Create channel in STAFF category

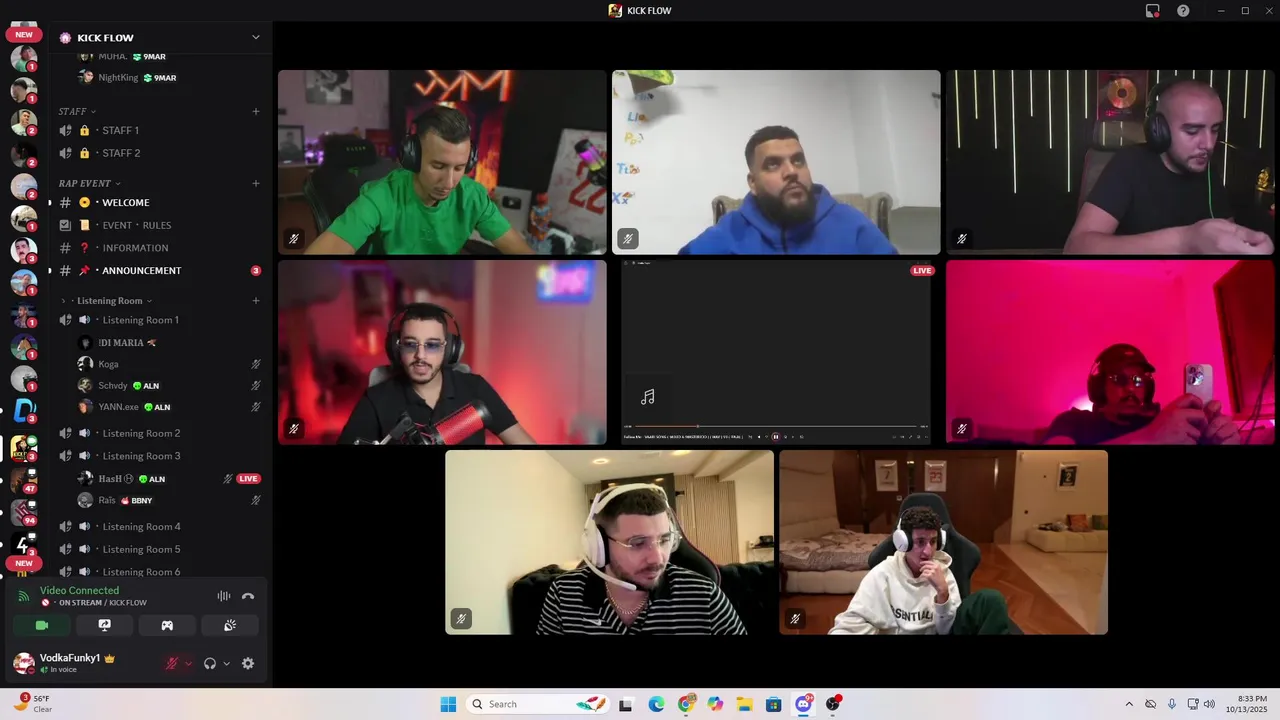[x=256, y=111]
